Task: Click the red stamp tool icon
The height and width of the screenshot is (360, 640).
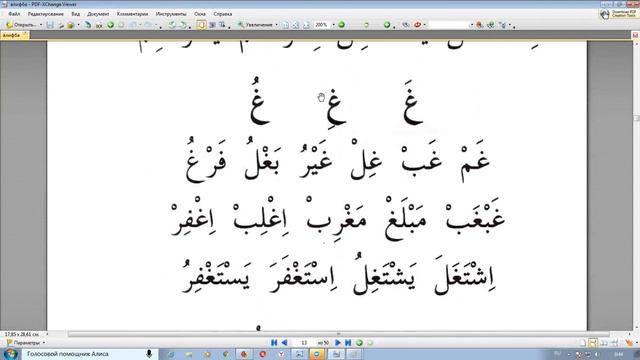Action: tap(418, 25)
